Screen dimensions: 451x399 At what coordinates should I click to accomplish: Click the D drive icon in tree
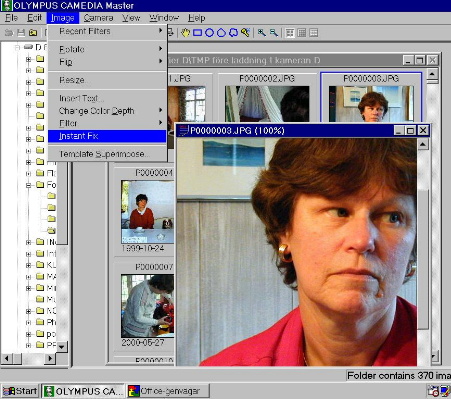[29, 47]
